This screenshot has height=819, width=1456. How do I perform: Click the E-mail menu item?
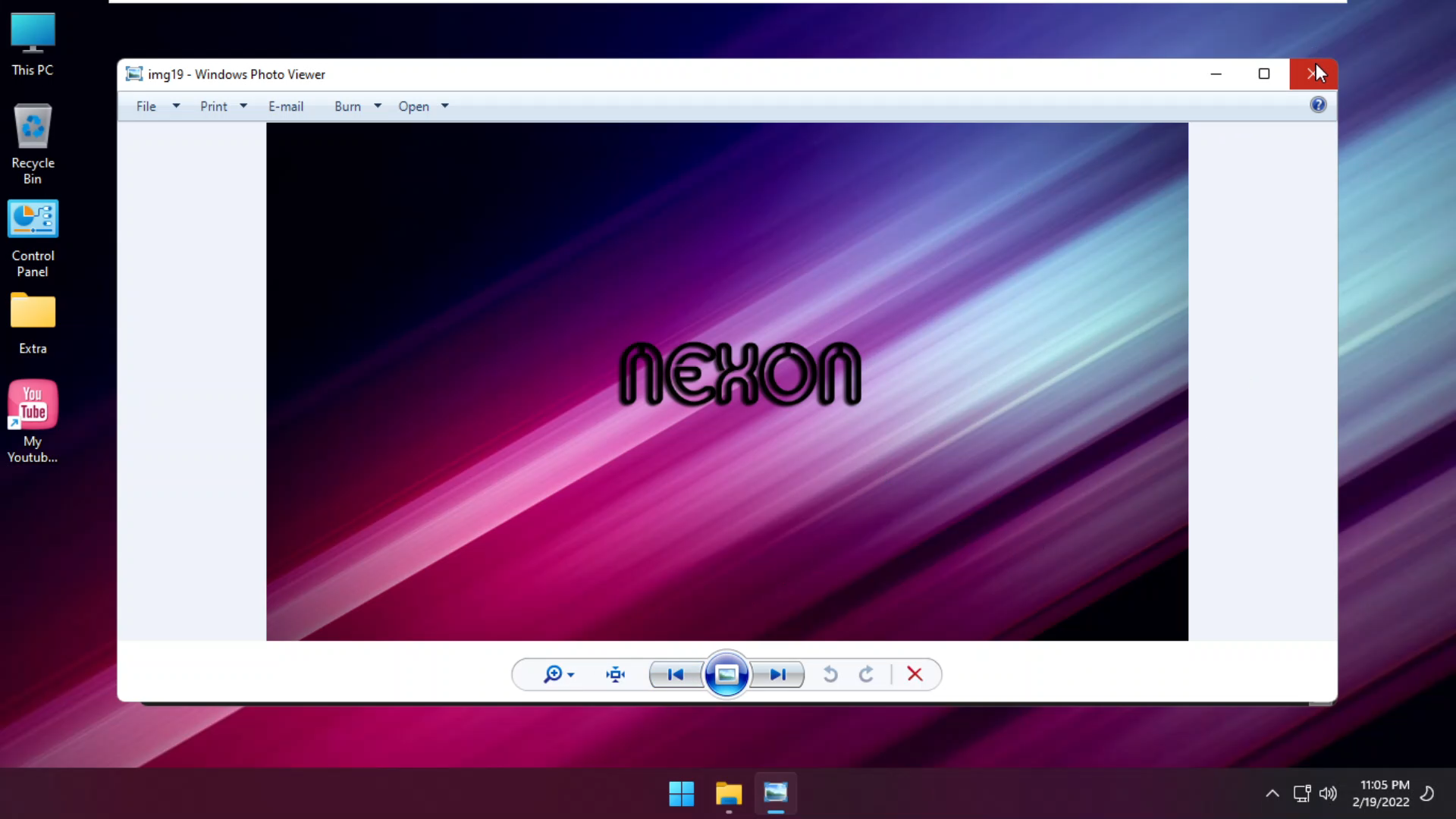pos(286,106)
